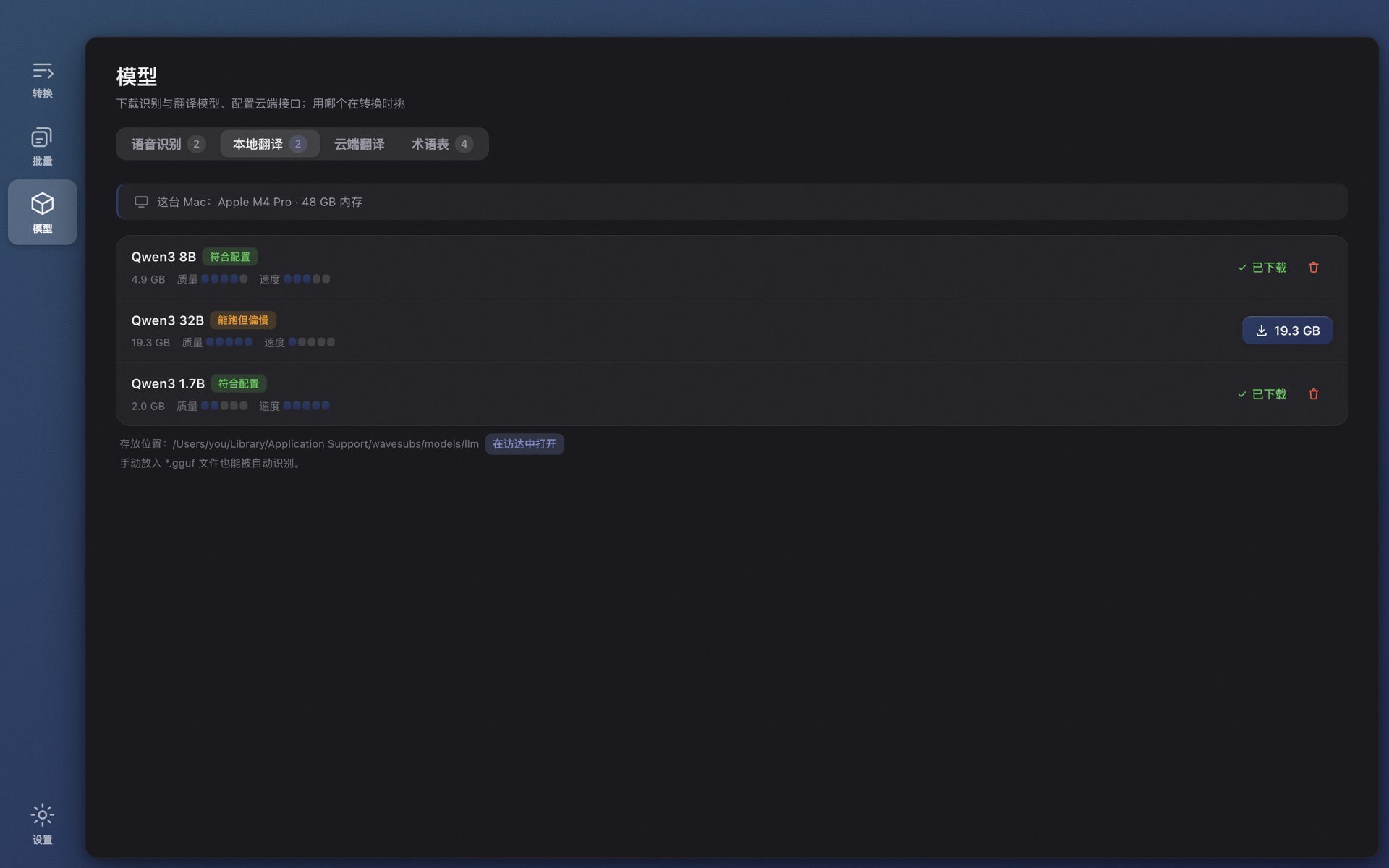Click the count badge 2 on 语音识别 tab
The height and width of the screenshot is (868, 1389).
(196, 144)
